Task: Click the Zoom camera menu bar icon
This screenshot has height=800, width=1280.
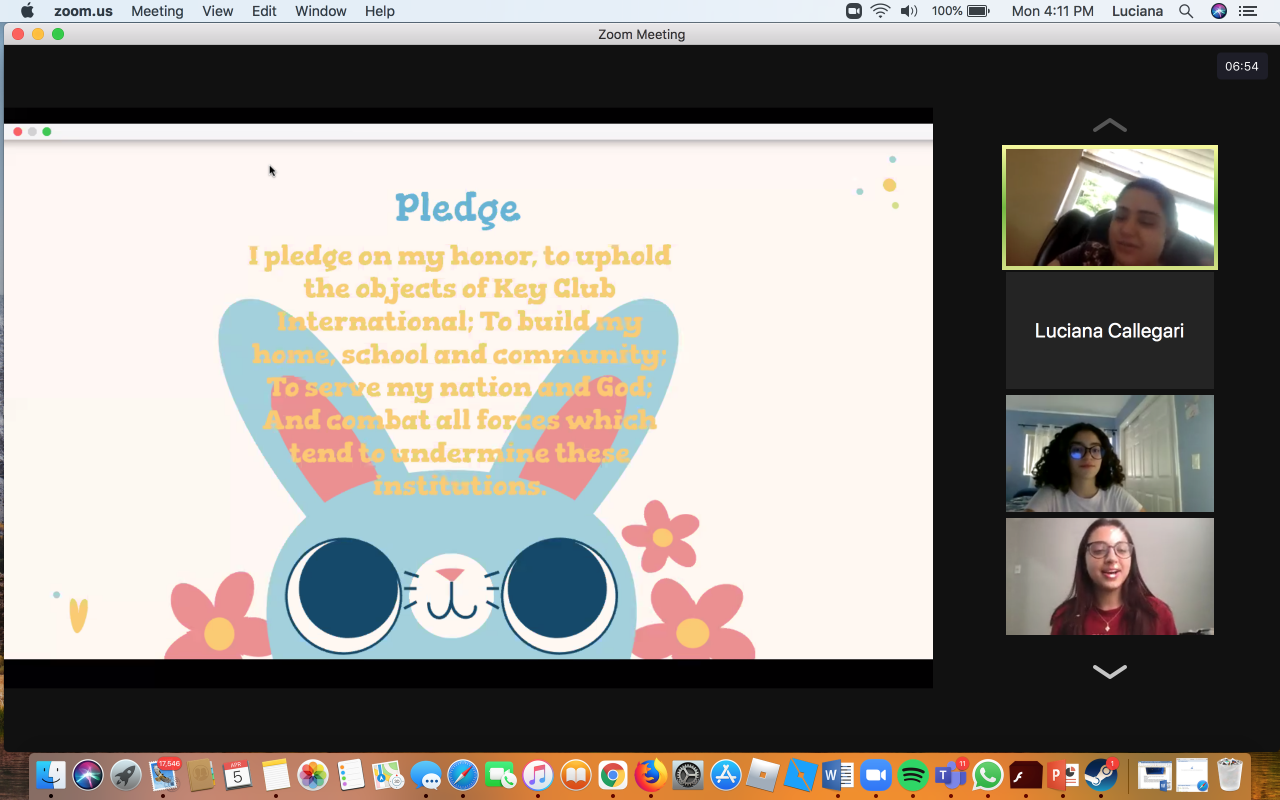Action: click(x=854, y=11)
